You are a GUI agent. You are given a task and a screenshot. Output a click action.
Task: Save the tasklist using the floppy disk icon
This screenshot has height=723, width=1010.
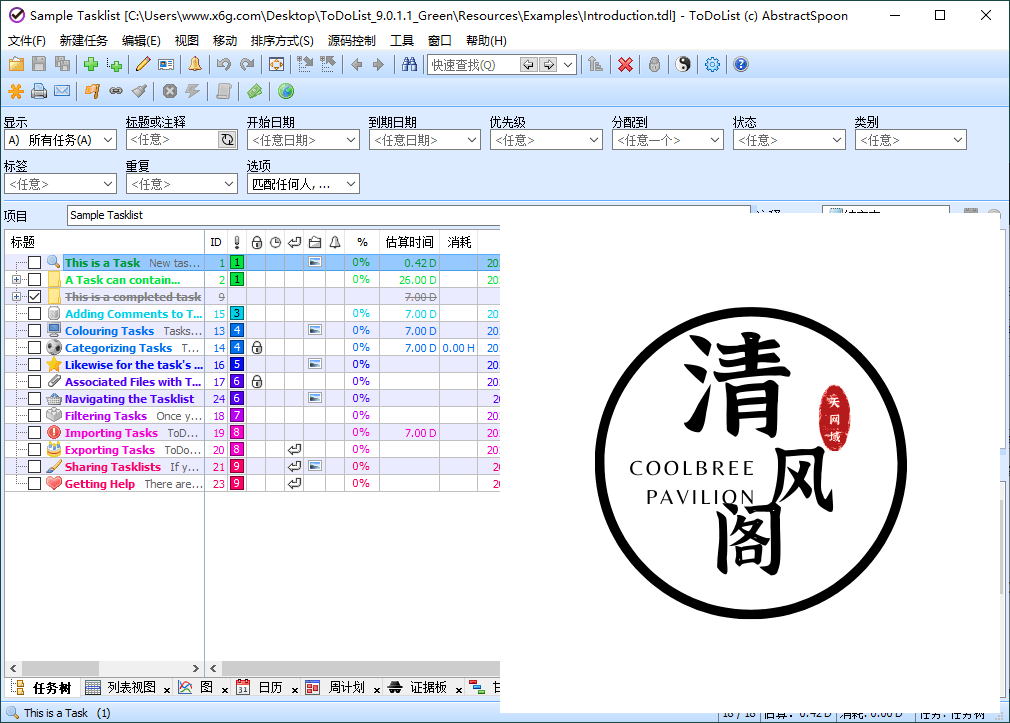click(39, 64)
